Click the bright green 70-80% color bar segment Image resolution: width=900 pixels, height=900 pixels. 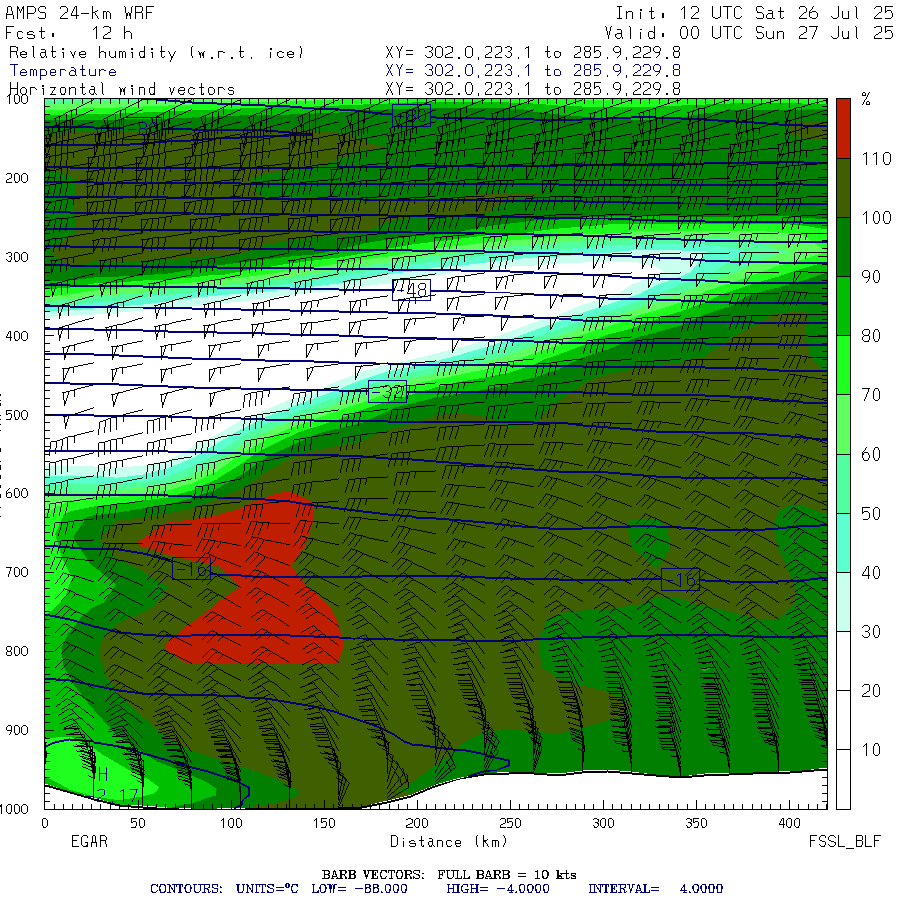(x=843, y=365)
